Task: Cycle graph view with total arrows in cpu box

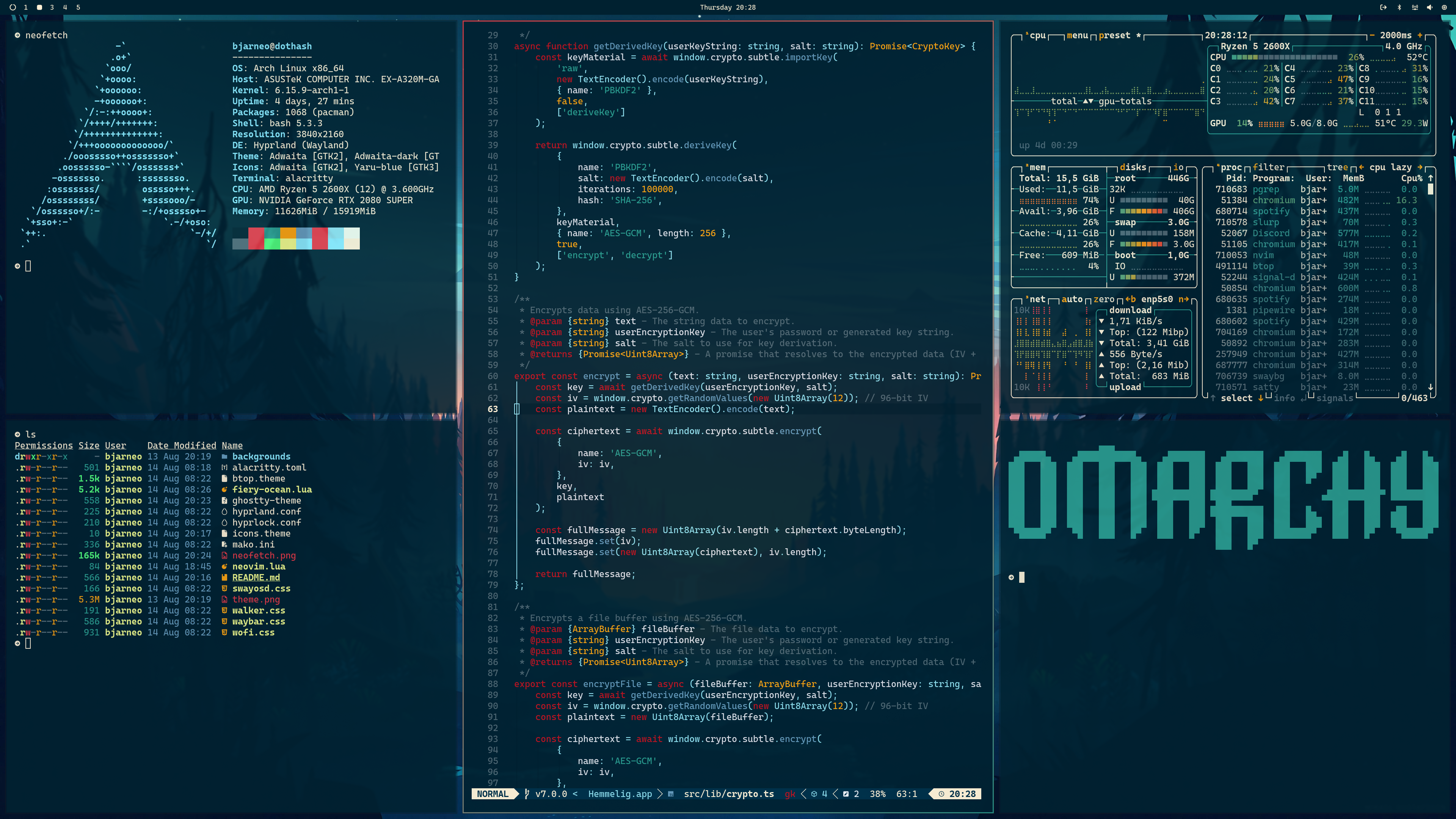Action: pyautogui.click(x=1088, y=101)
